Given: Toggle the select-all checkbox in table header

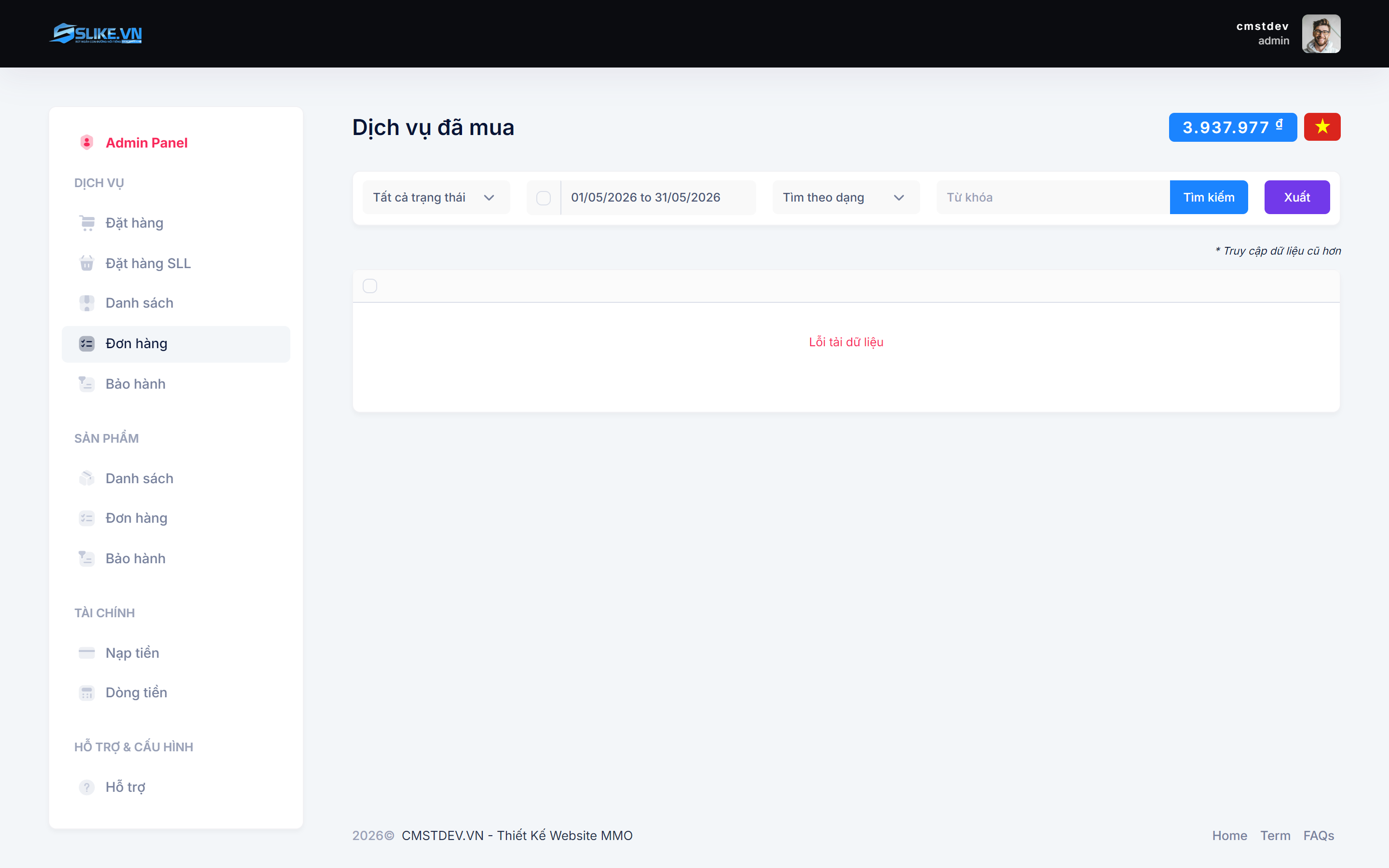Looking at the screenshot, I should (369, 286).
